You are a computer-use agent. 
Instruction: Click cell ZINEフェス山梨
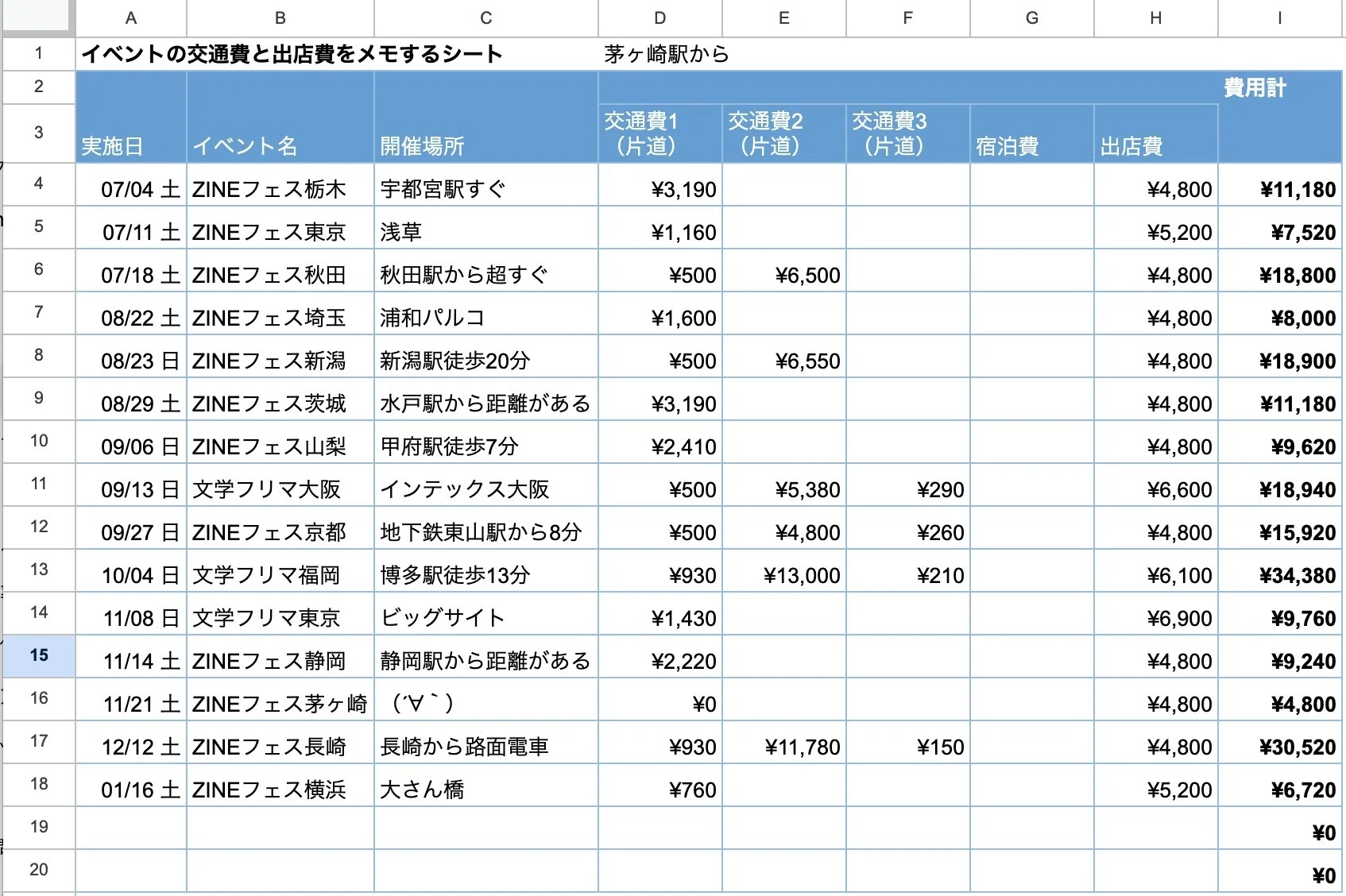click(280, 442)
